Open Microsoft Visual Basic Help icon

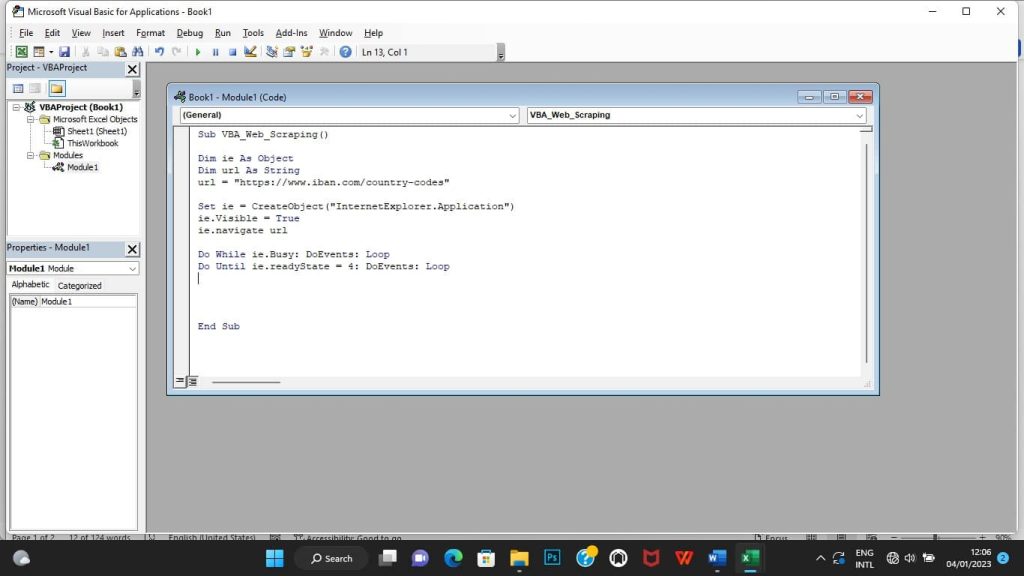345,52
